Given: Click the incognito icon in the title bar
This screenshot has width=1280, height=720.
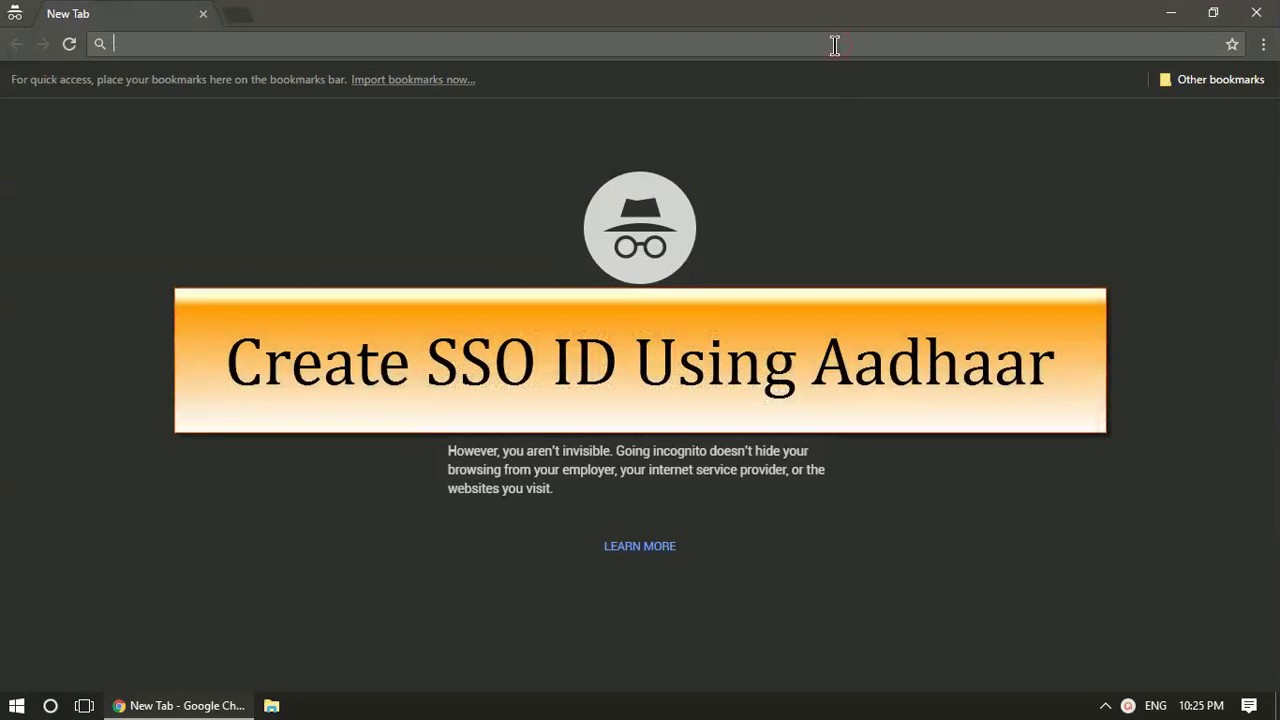Looking at the screenshot, I should coord(15,14).
